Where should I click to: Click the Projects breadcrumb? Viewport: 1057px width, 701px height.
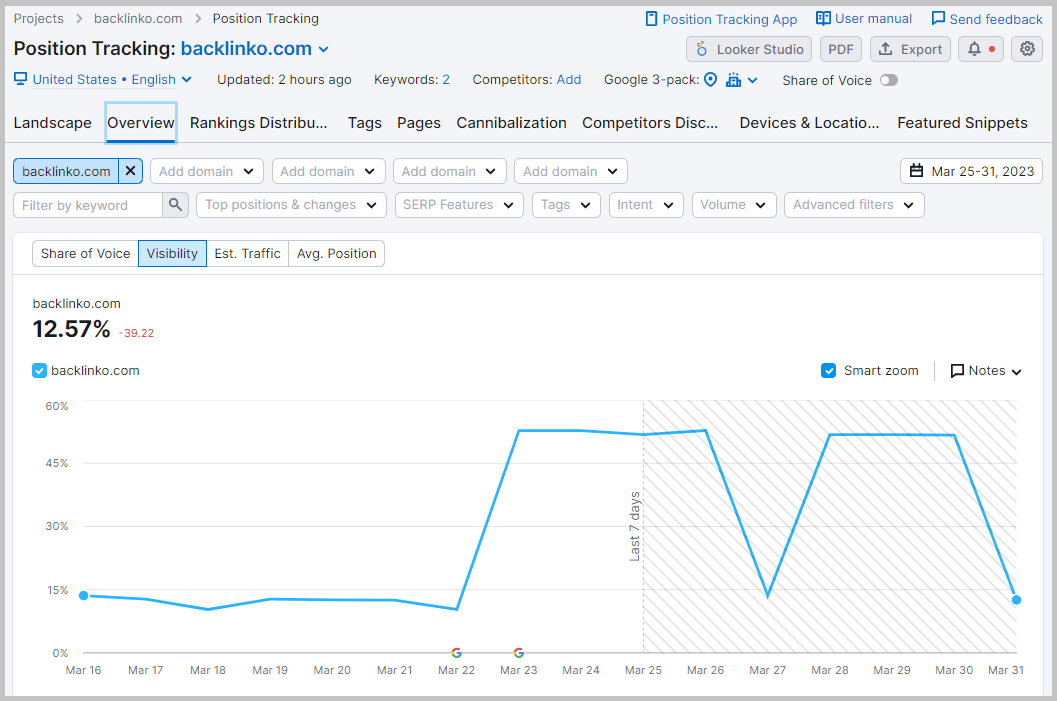pyautogui.click(x=38, y=19)
